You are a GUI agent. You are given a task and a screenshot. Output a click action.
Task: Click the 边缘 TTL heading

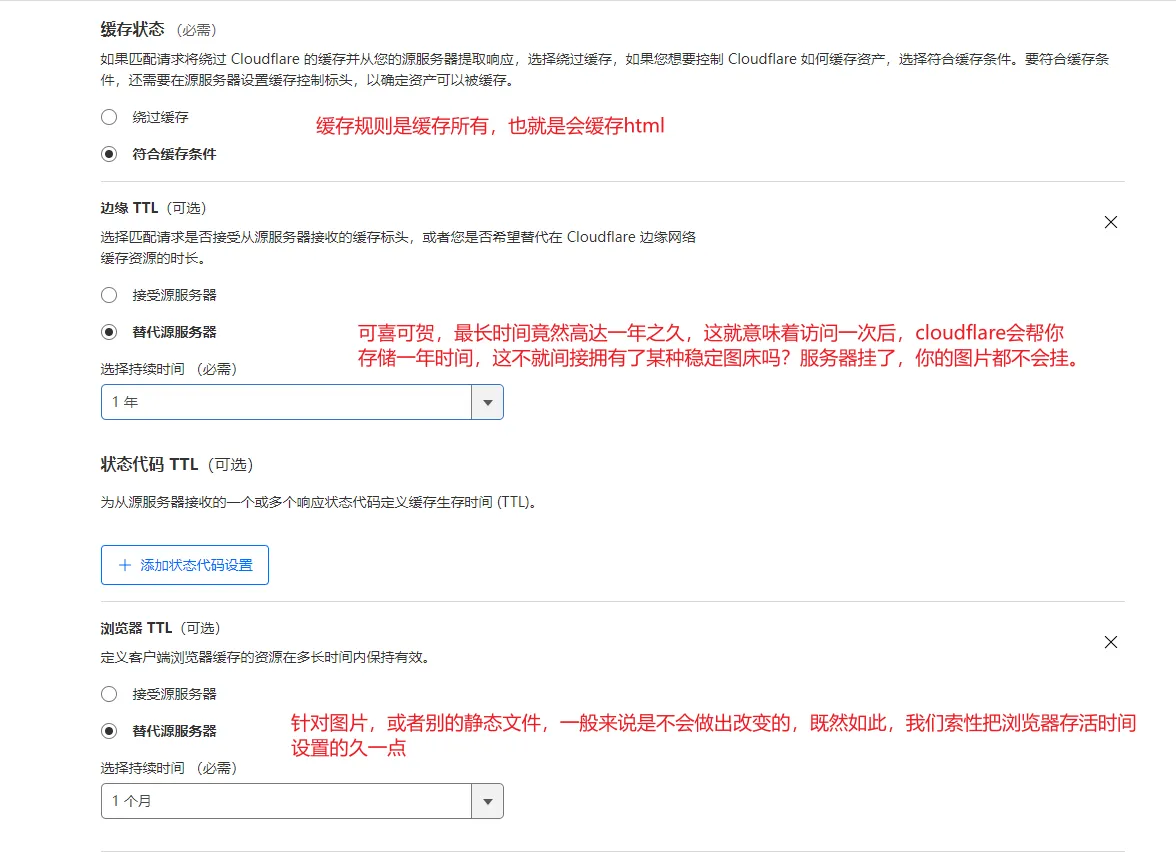pyautogui.click(x=129, y=208)
